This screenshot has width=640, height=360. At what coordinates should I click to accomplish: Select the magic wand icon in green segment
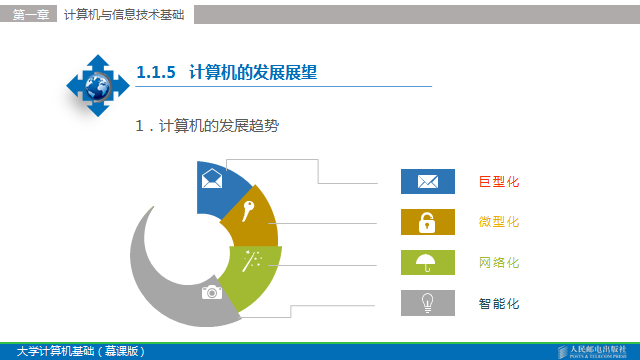[252, 261]
